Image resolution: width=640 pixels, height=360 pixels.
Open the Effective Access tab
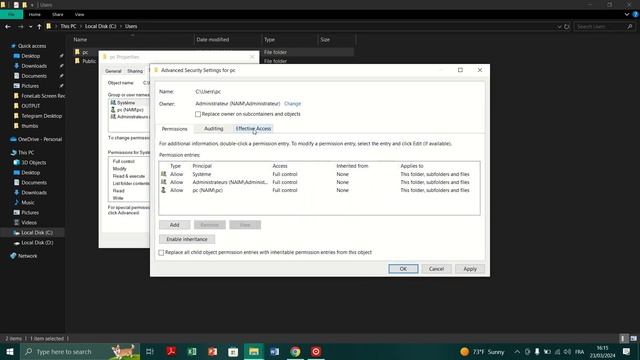tap(253, 129)
